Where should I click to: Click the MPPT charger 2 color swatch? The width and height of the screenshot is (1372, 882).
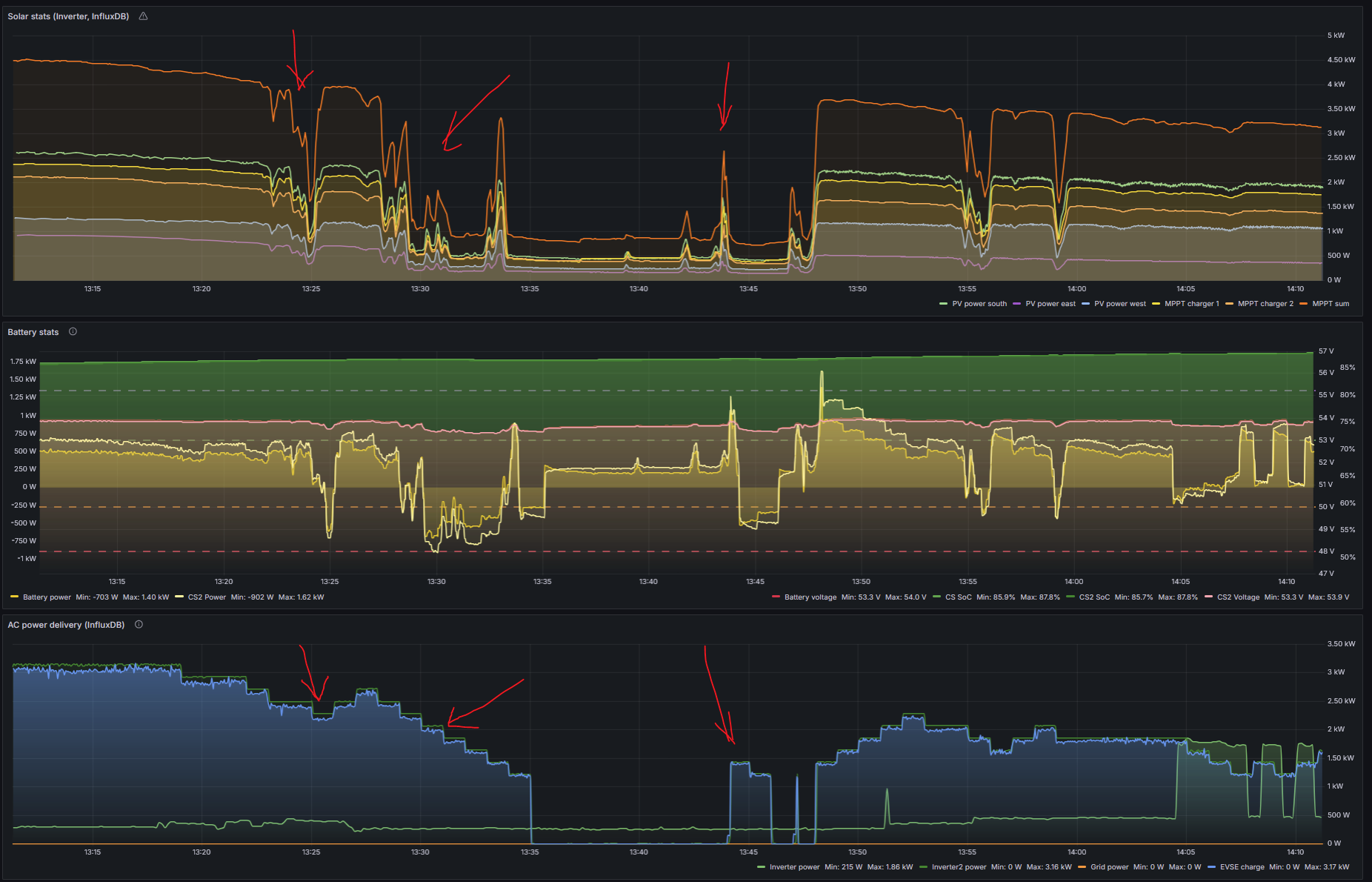click(1230, 304)
